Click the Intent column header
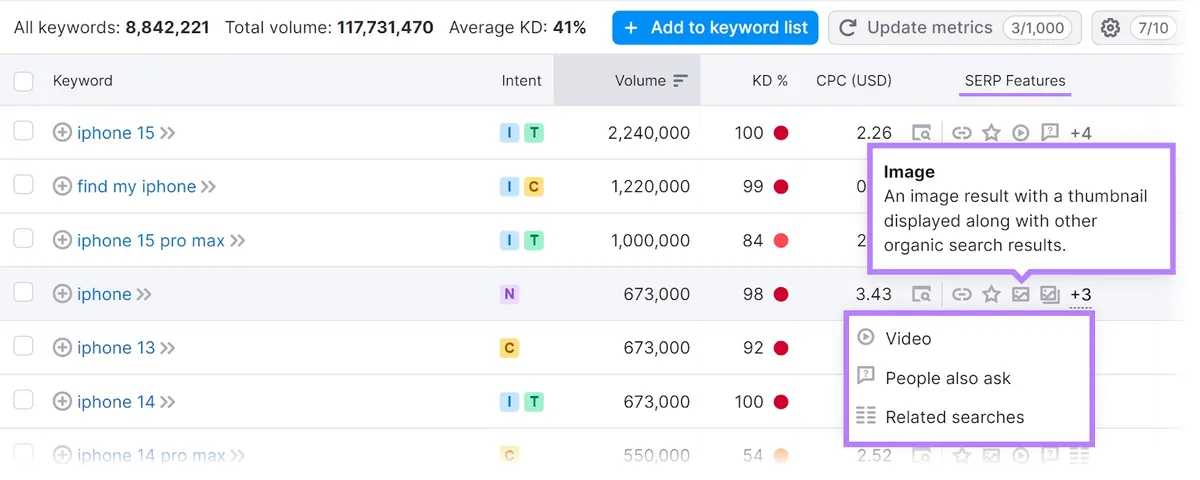Viewport: 1200px width, 480px height. 521,81
